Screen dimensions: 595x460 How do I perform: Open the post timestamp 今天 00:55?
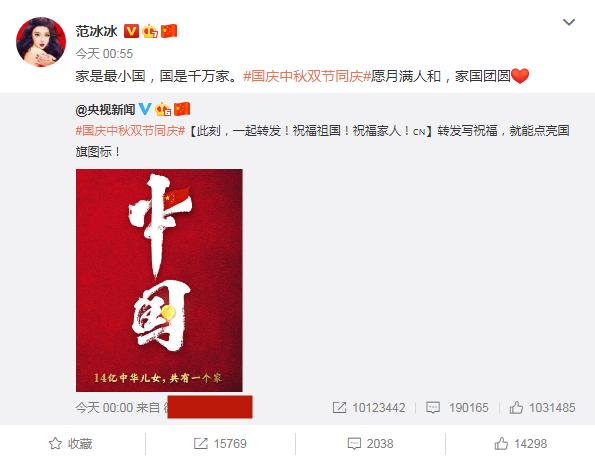coord(104,54)
